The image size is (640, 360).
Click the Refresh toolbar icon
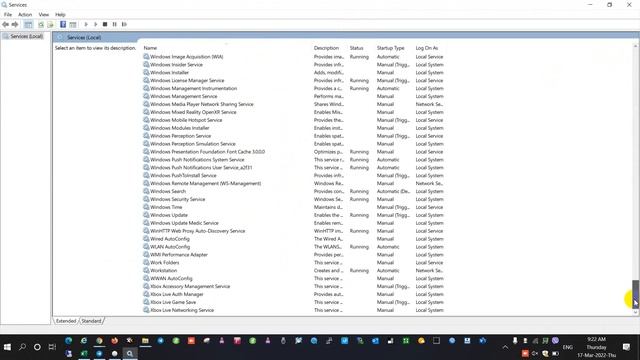click(x=41, y=24)
